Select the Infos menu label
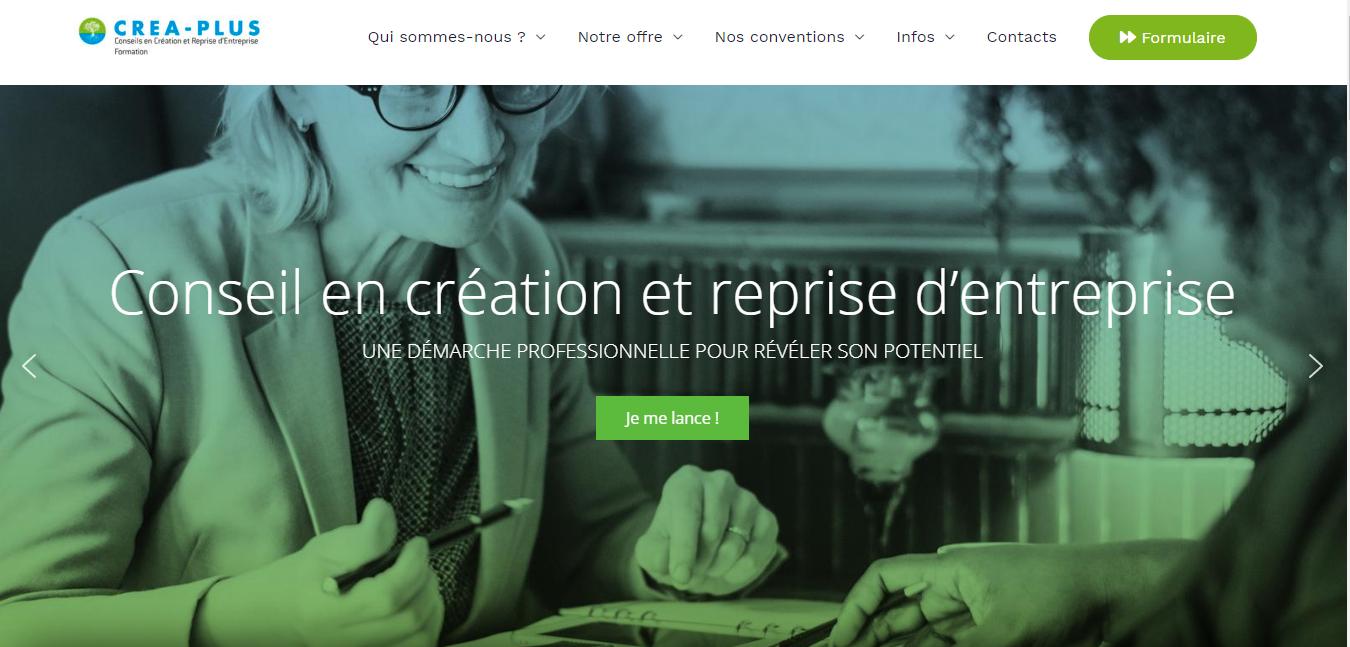 [x=916, y=37]
